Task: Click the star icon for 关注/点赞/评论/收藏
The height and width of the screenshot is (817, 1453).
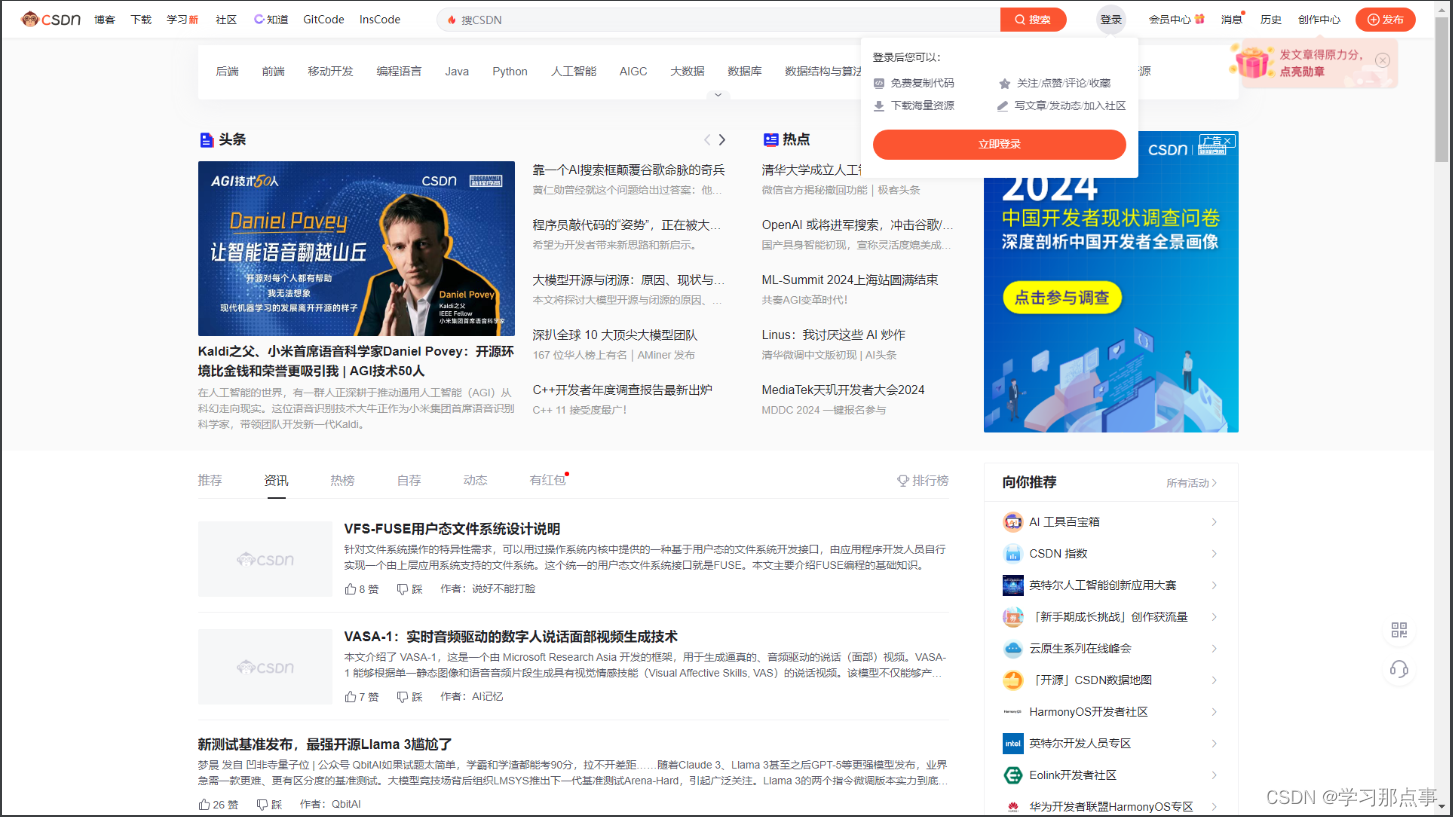Action: point(1004,83)
